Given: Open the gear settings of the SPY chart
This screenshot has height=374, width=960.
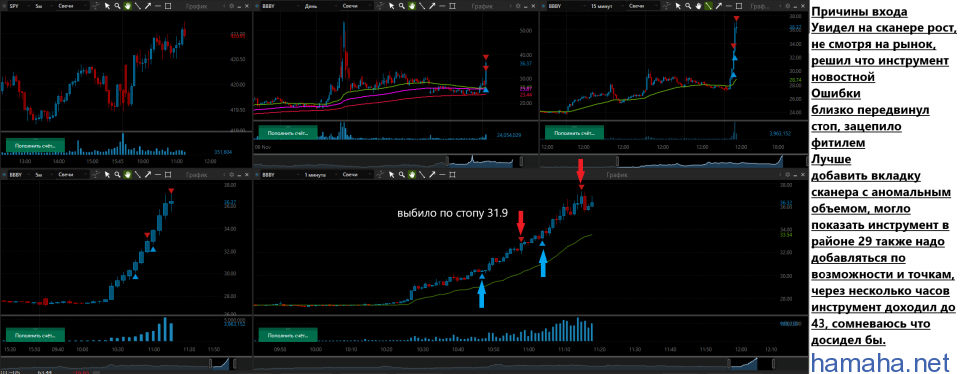Looking at the screenshot, I should [x=231, y=6].
